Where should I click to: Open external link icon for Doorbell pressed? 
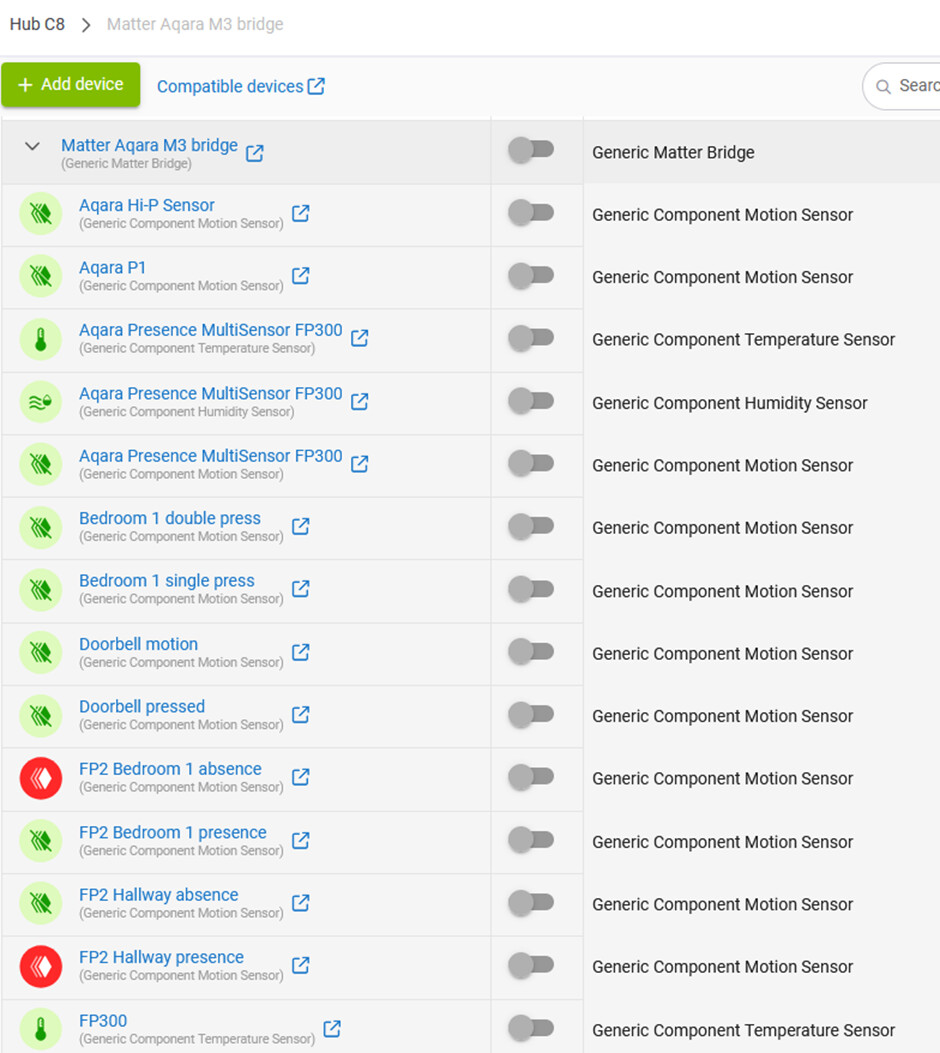pyautogui.click(x=300, y=714)
